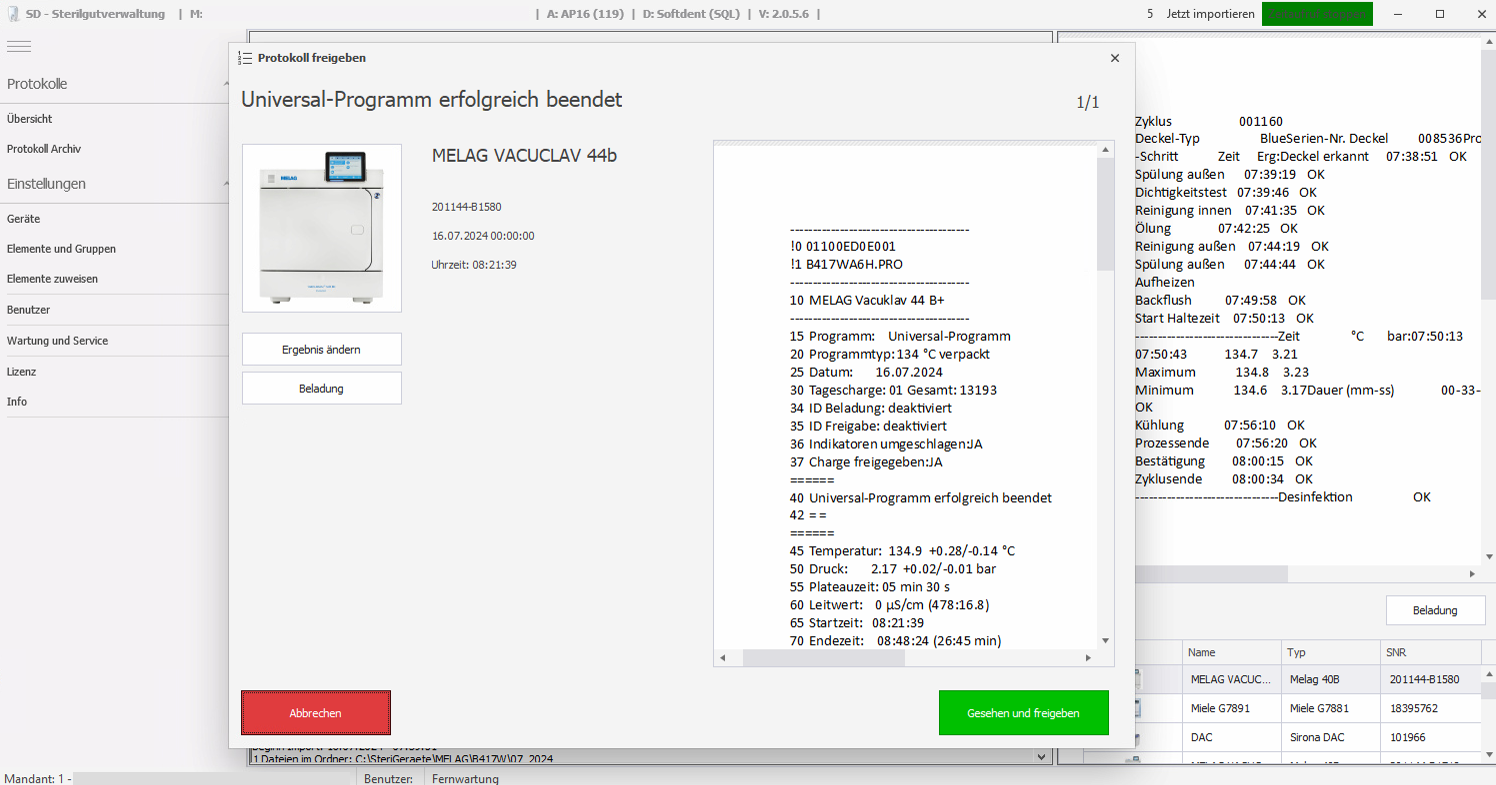Click the 'Dichtigkeitstest 07:39:46 OK' log line
The width and height of the screenshot is (1496, 785).
1226,192
